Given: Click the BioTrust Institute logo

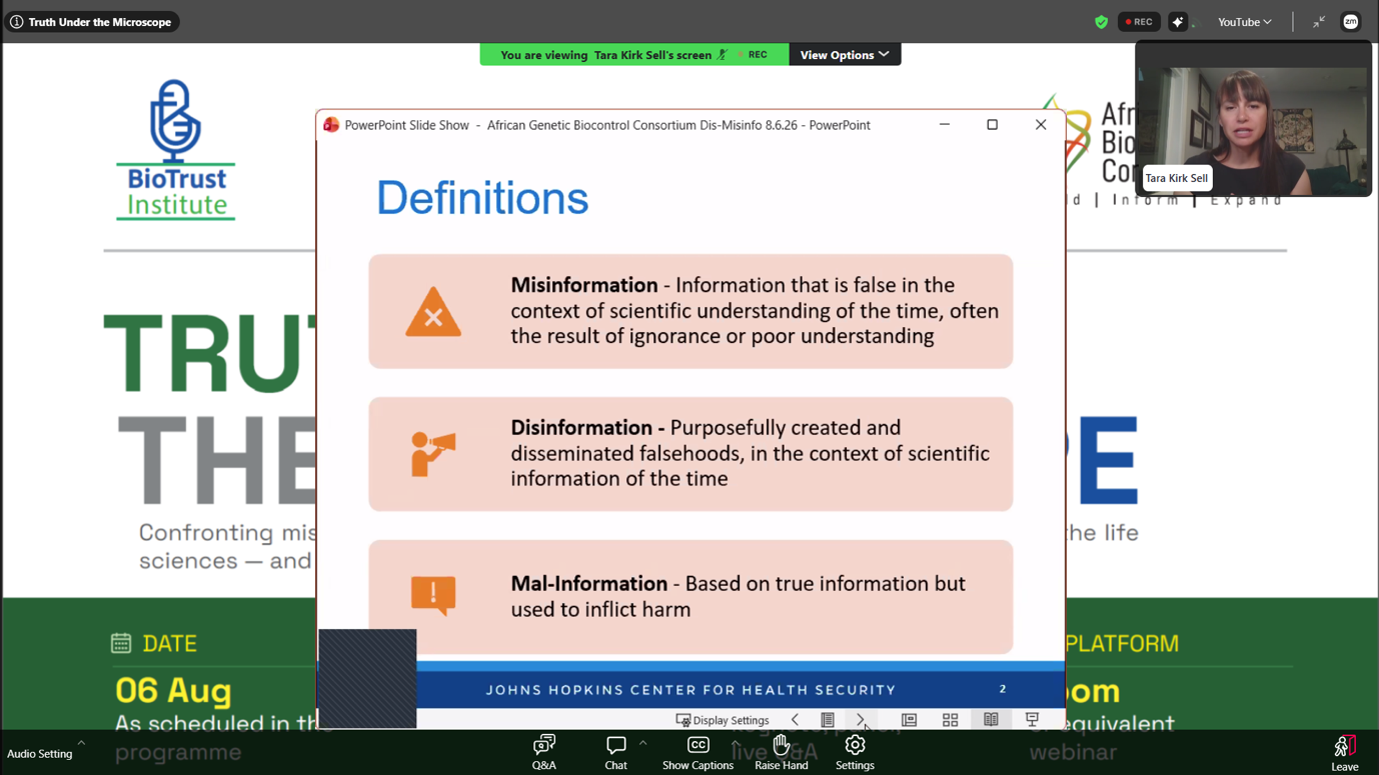Looking at the screenshot, I should (x=176, y=150).
